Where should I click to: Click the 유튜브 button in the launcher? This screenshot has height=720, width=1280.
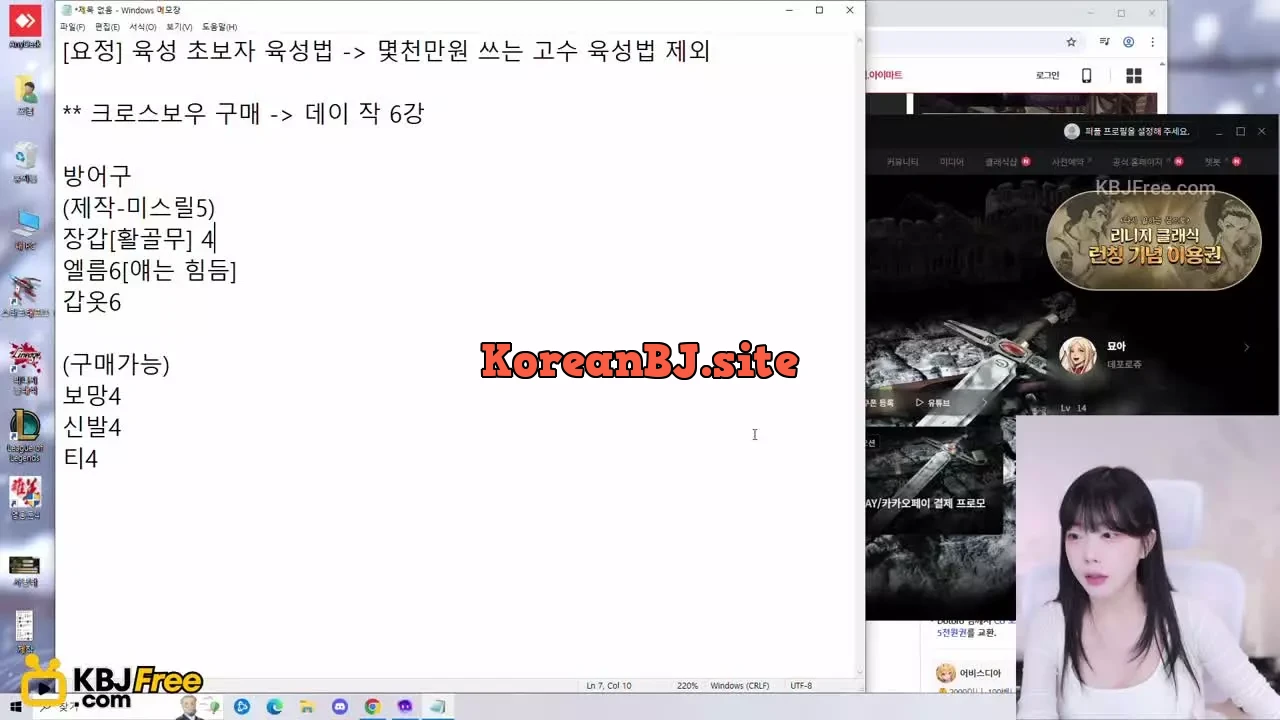[933, 403]
